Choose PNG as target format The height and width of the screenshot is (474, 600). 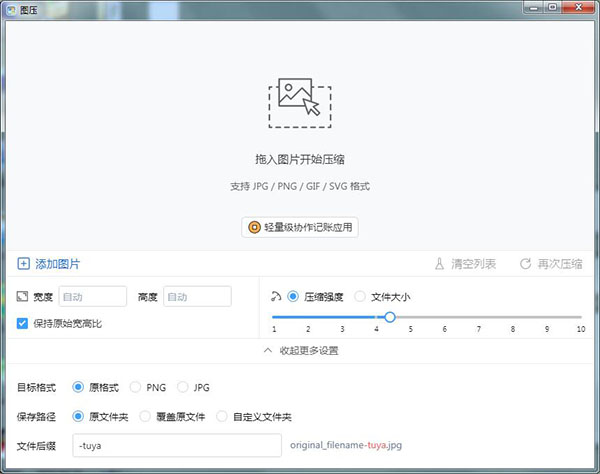pyautogui.click(x=136, y=386)
